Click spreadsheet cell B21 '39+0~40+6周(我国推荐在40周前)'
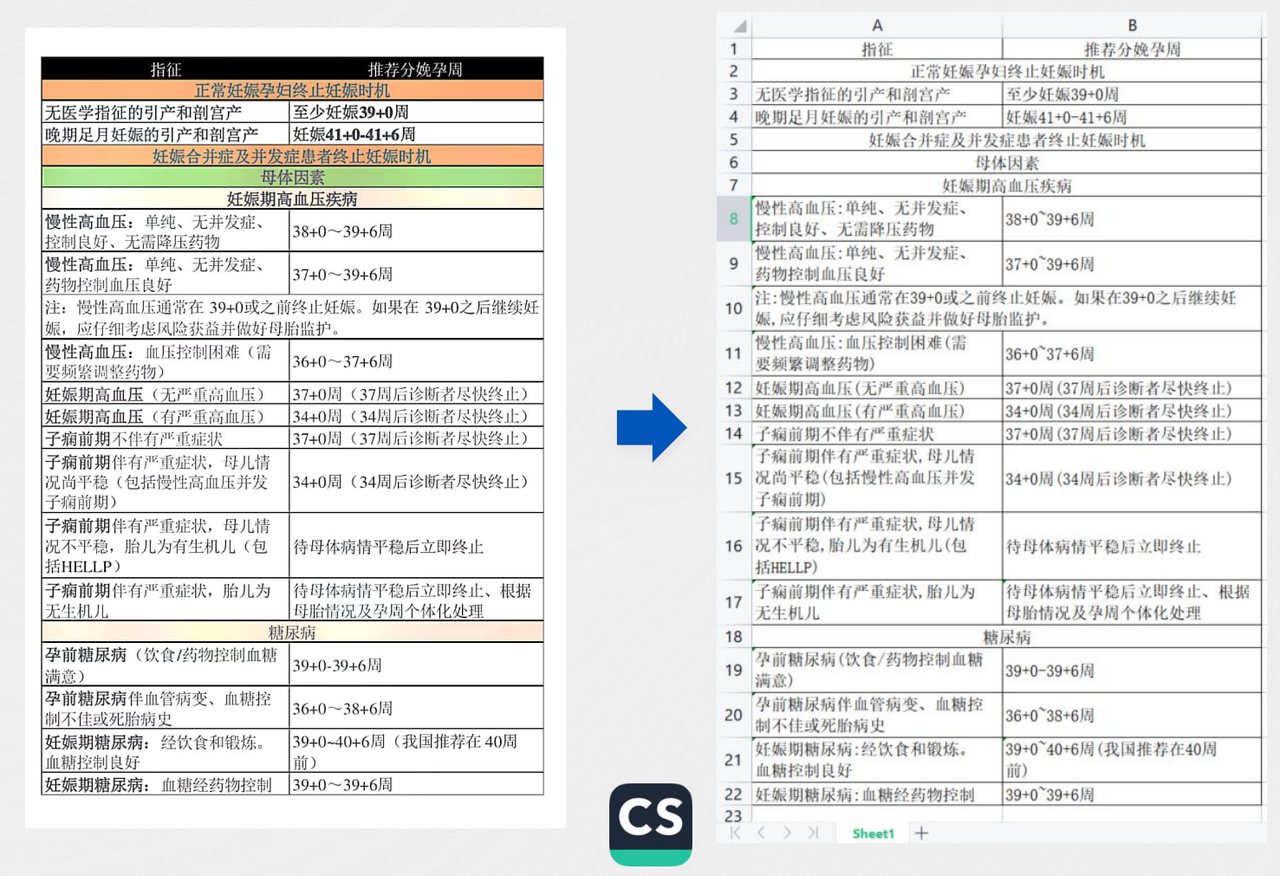 point(1132,760)
